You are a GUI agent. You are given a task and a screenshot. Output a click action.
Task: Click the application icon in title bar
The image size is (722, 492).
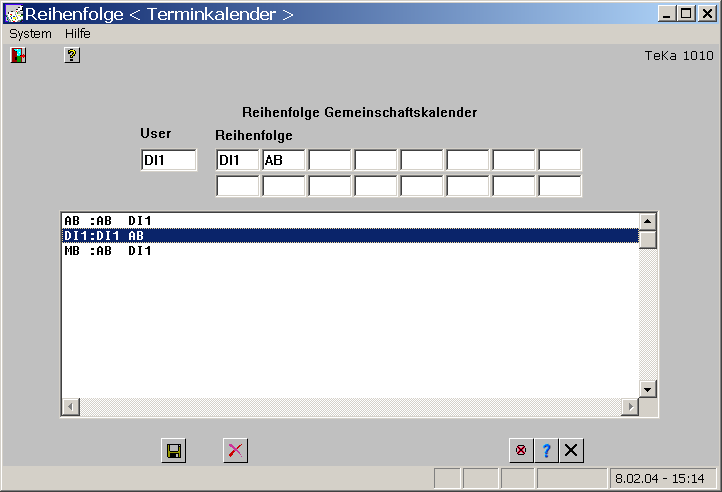click(13, 14)
